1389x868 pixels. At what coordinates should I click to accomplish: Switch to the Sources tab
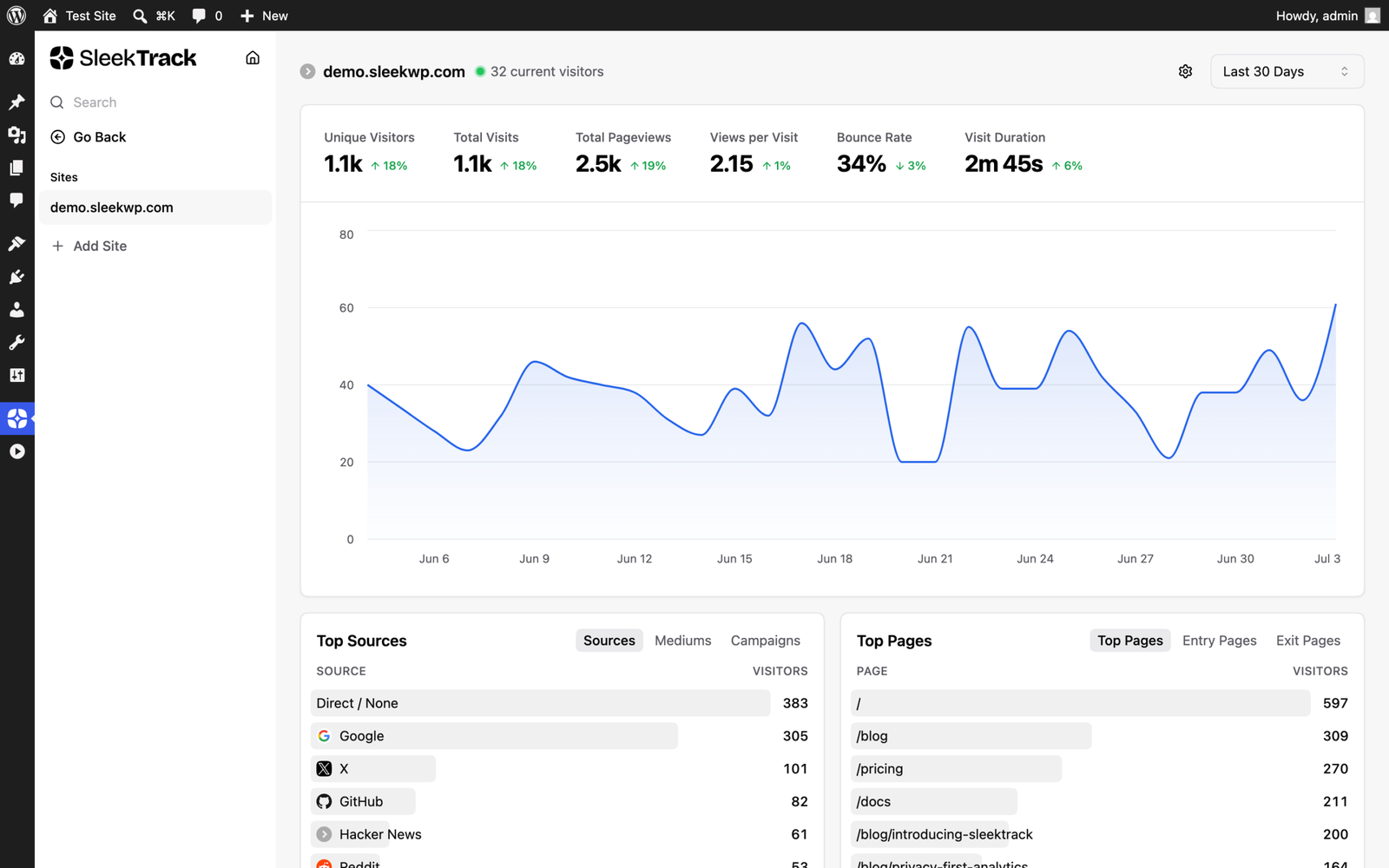(609, 641)
